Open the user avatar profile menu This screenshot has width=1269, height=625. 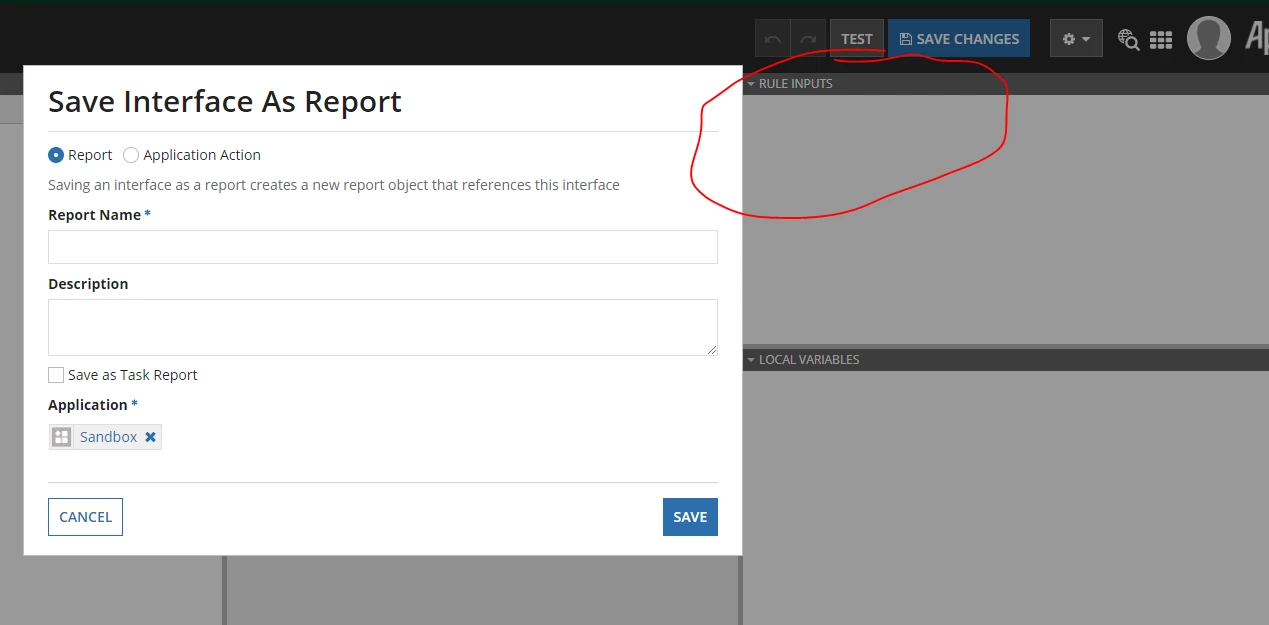pos(1208,38)
